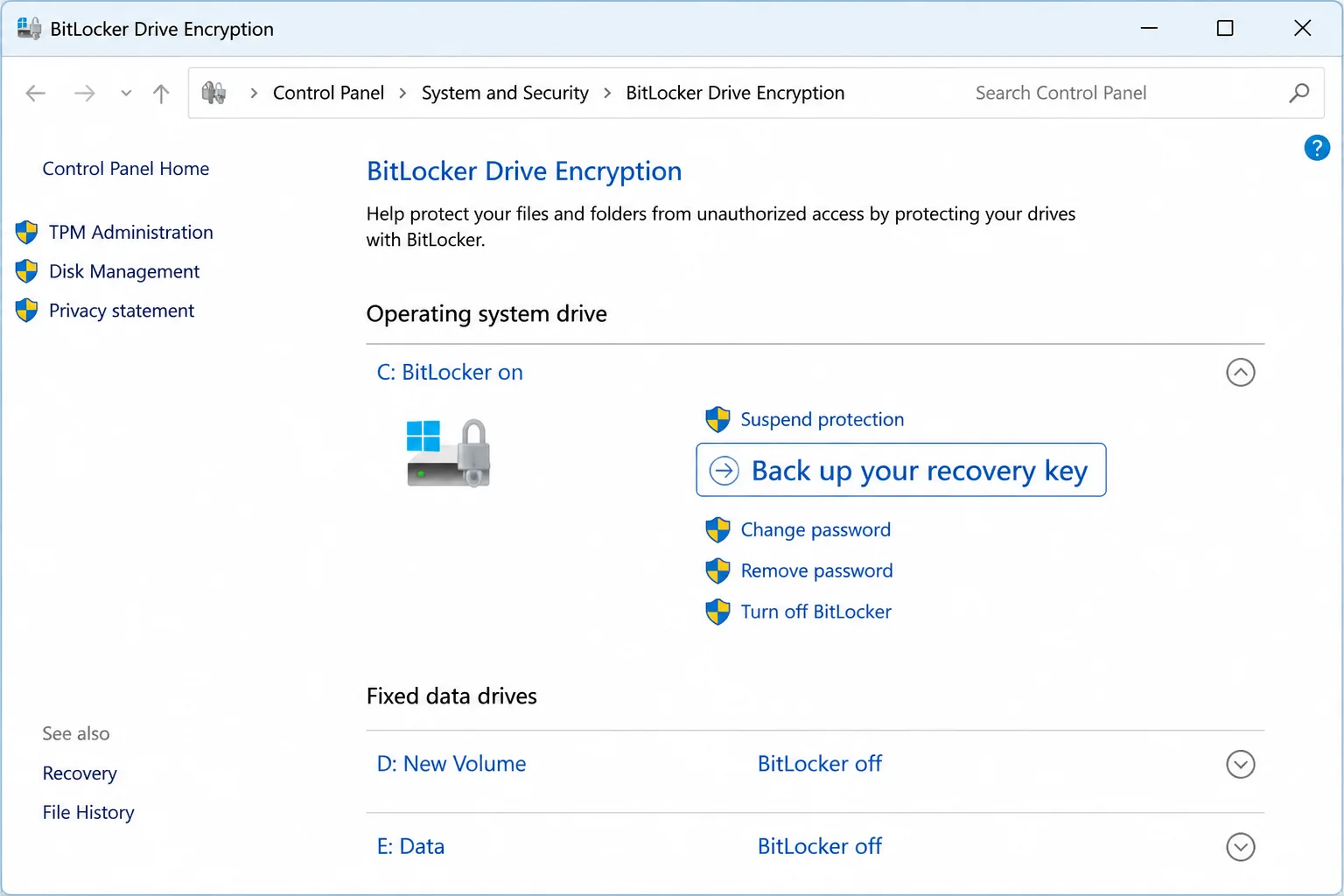Select Control Panel breadcrumb
This screenshot has width=1344, height=896.
point(328,93)
